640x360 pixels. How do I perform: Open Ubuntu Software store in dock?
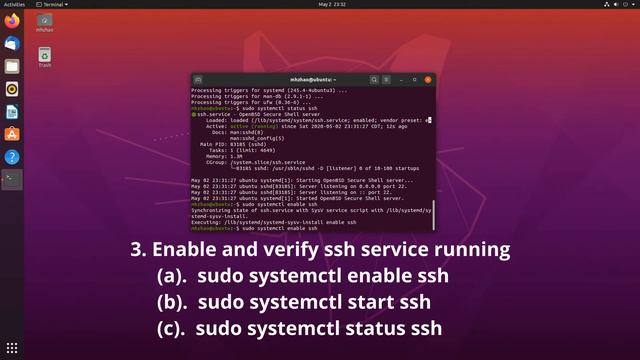coord(12,134)
